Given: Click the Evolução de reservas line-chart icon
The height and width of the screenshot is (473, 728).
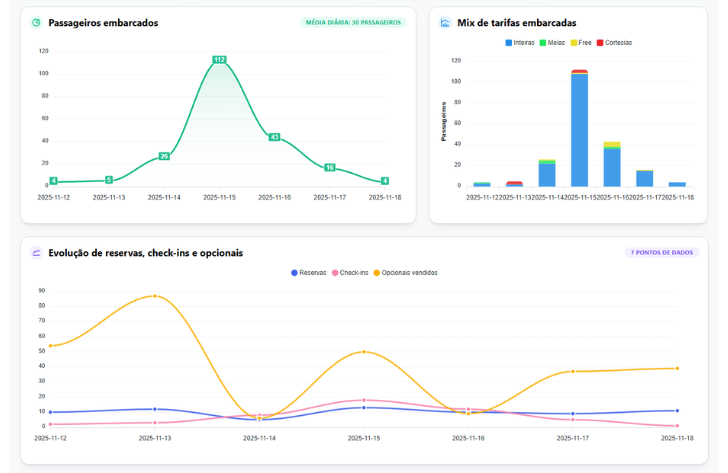Looking at the screenshot, I should coord(36,253).
